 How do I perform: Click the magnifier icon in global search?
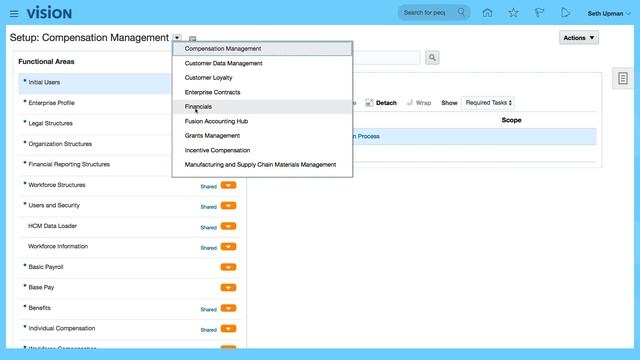461,12
